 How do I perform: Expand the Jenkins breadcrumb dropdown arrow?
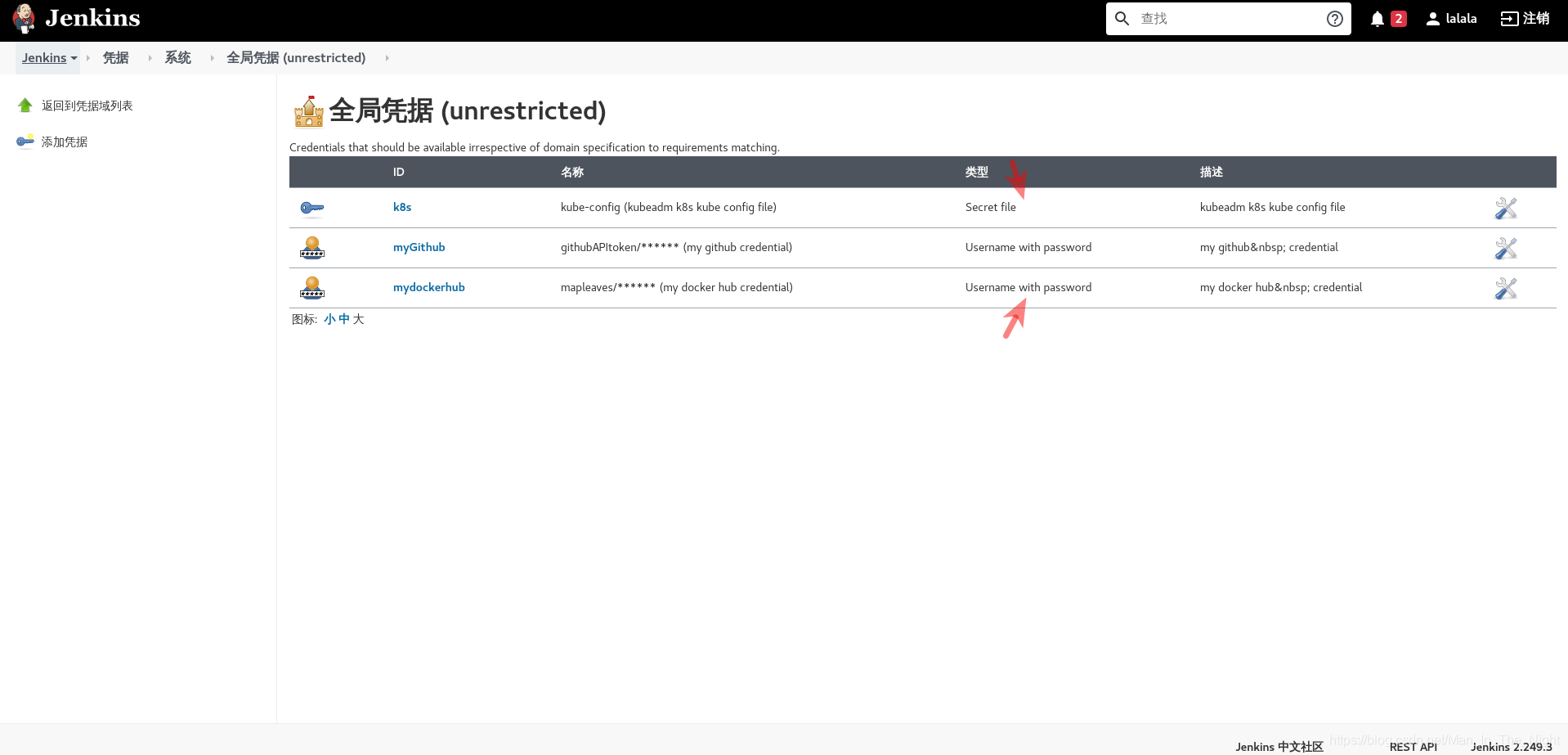(x=74, y=58)
